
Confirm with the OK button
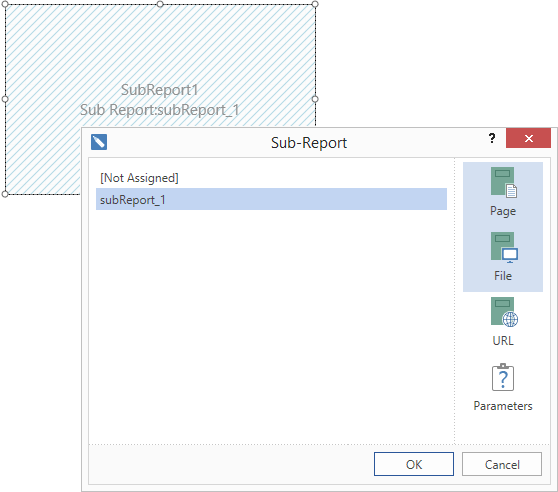click(414, 464)
